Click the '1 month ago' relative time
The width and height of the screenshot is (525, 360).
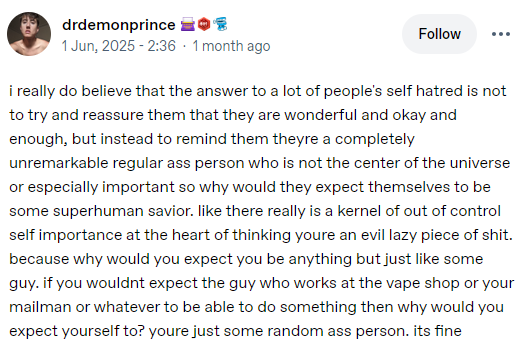[x=231, y=46]
